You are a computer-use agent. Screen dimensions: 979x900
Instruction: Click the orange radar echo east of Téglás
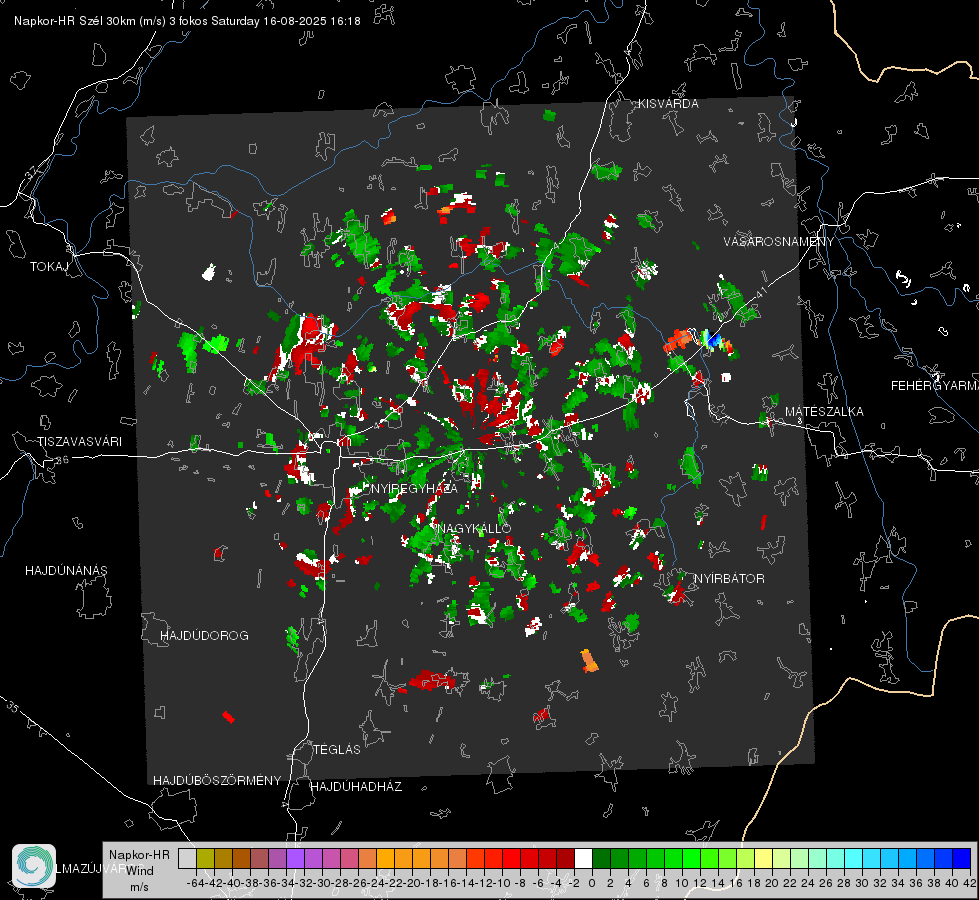[x=589, y=661]
